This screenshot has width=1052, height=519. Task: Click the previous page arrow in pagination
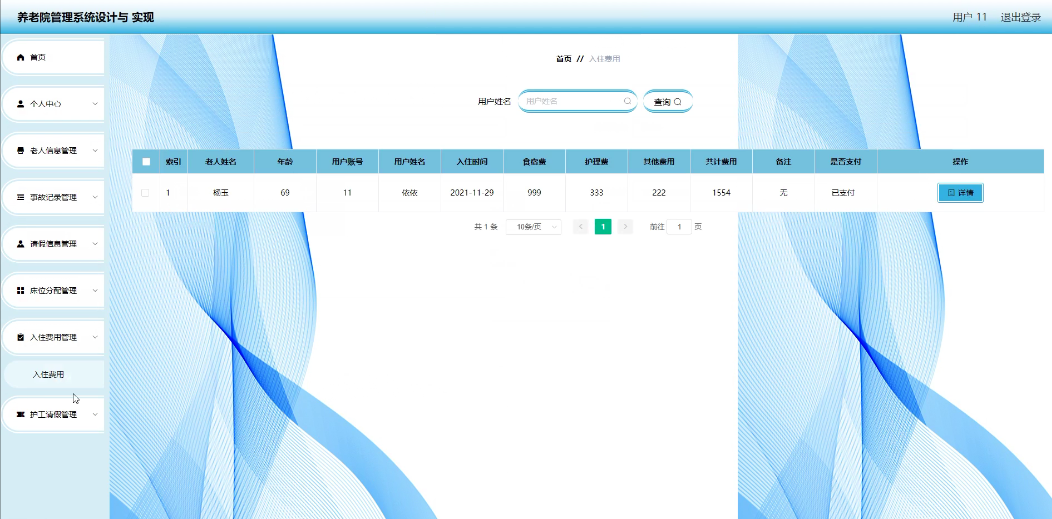pyautogui.click(x=581, y=227)
